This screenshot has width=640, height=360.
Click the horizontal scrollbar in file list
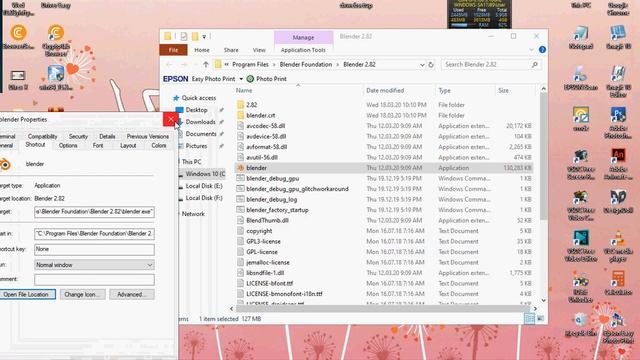tap(382, 309)
